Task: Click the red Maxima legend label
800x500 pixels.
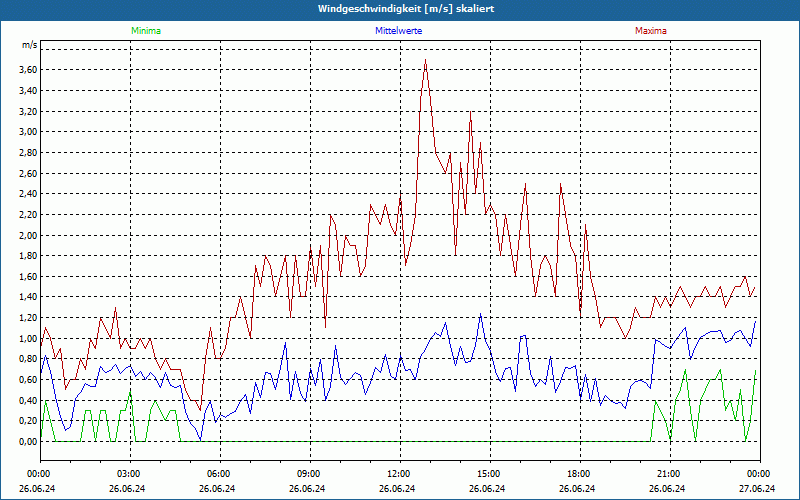Action: (651, 31)
